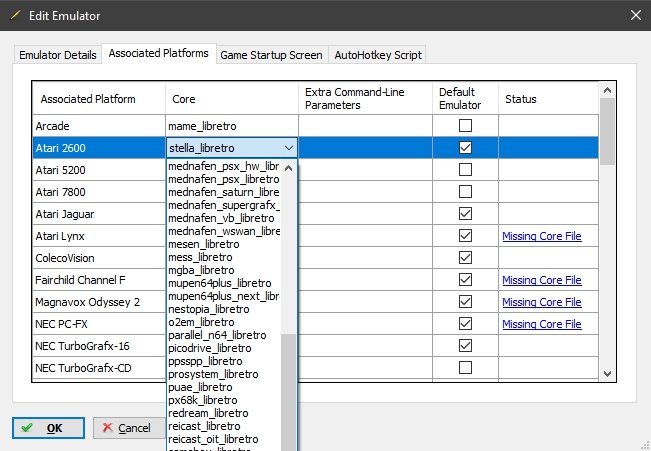
Task: Click the Status column header
Action: click(548, 98)
